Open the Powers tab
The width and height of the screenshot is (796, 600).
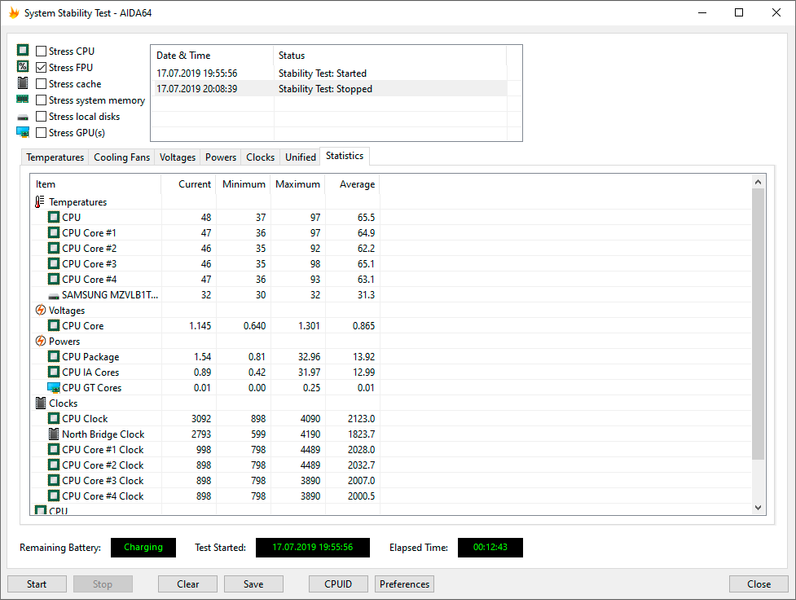pyautogui.click(x=221, y=157)
